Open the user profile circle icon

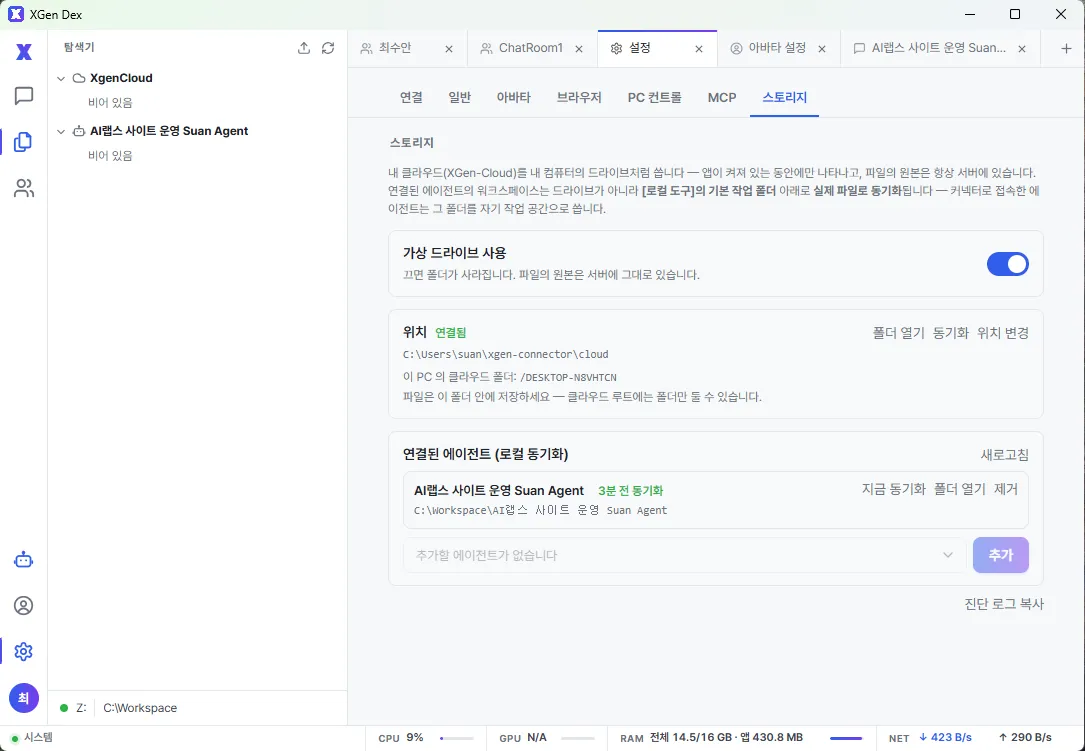tap(24, 606)
